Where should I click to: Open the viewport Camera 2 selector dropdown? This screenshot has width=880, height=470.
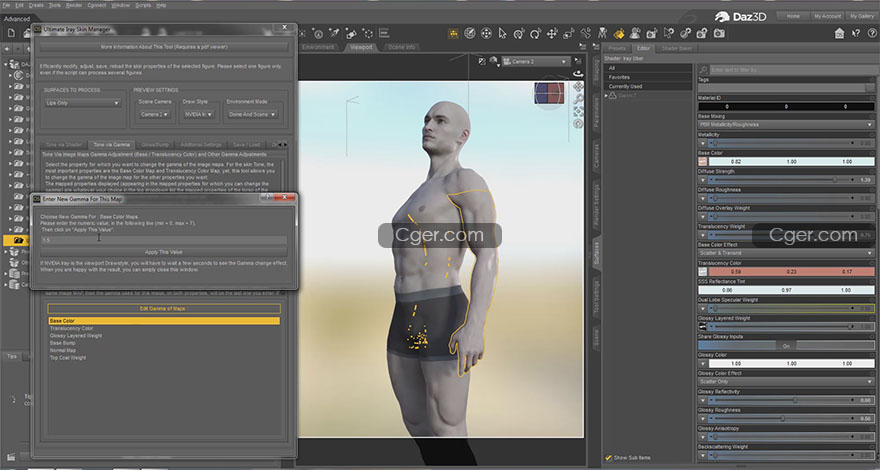pyautogui.click(x=535, y=61)
